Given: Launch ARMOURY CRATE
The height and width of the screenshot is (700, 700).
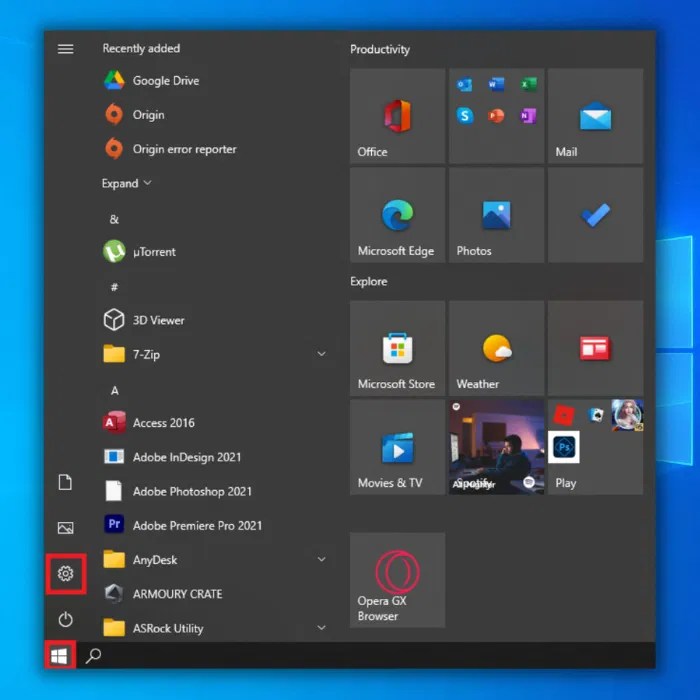Looking at the screenshot, I should pyautogui.click(x=214, y=594).
